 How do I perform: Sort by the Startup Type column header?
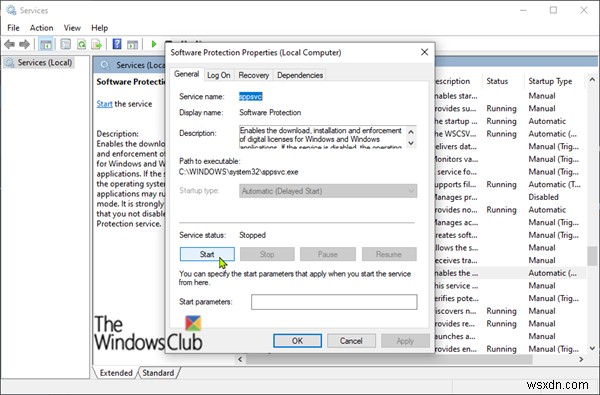554,81
